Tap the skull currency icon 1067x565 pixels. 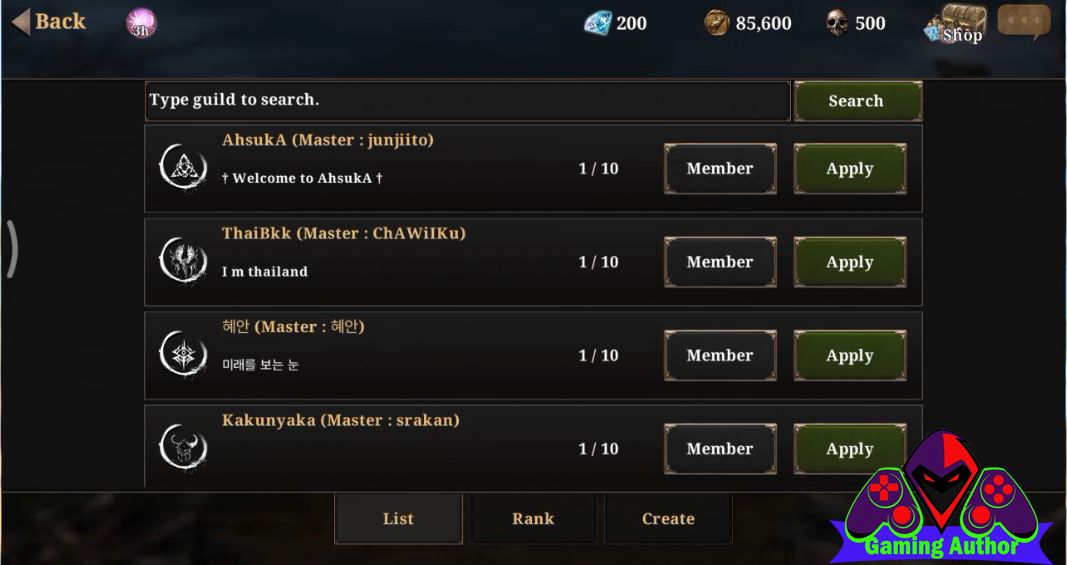[x=837, y=23]
